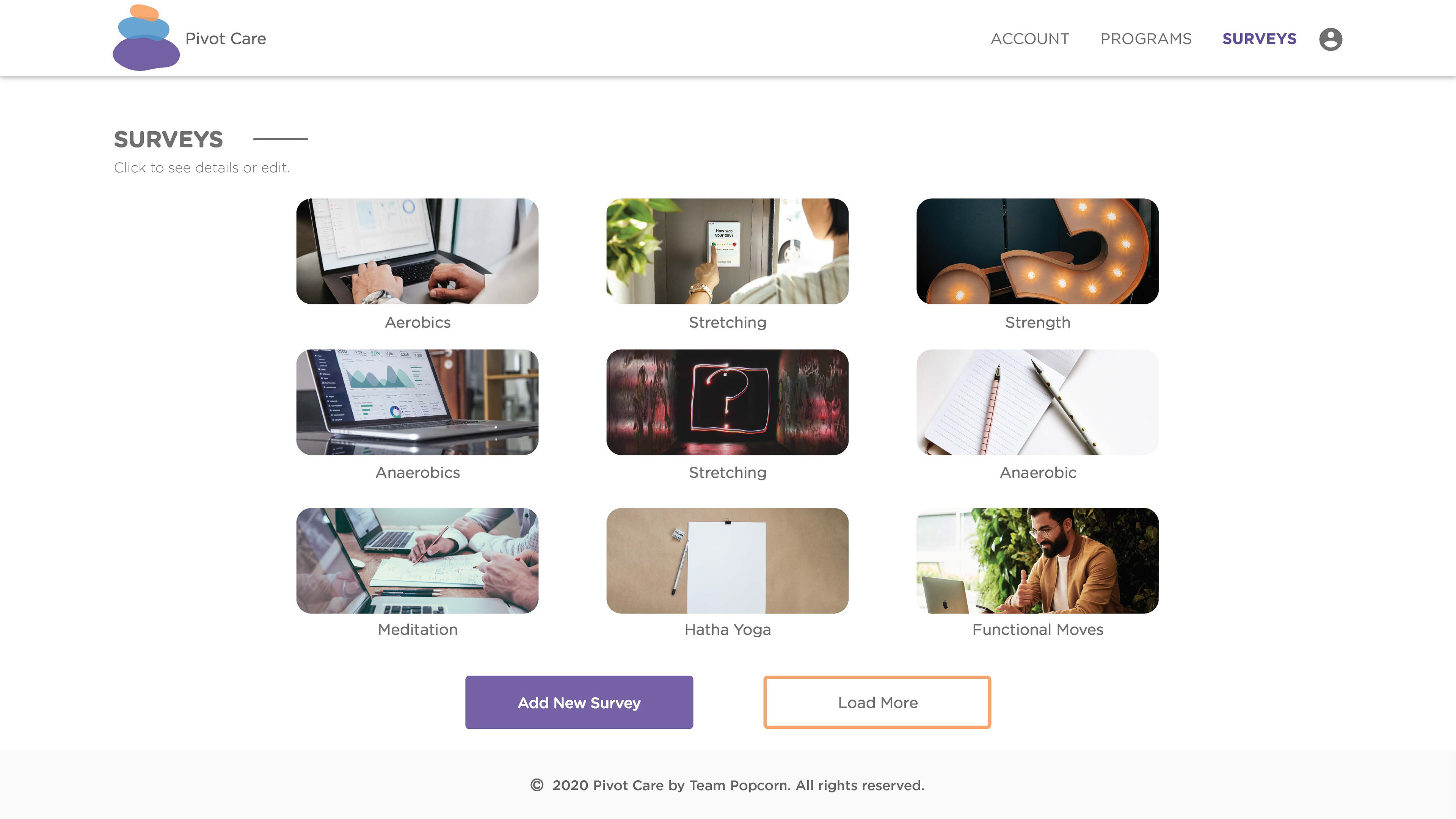1456x819 pixels.
Task: Click the Pivot Care brand name text
Action: coord(226,38)
